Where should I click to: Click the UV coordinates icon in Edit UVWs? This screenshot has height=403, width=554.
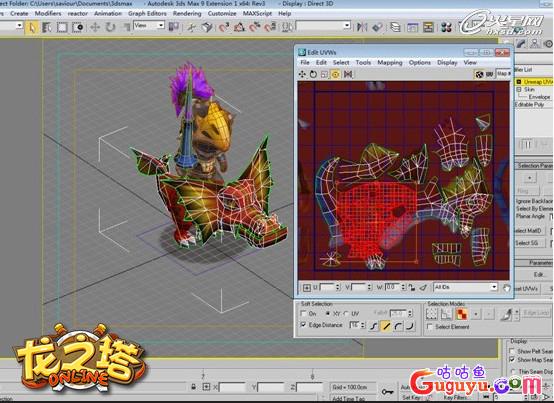pos(490,74)
